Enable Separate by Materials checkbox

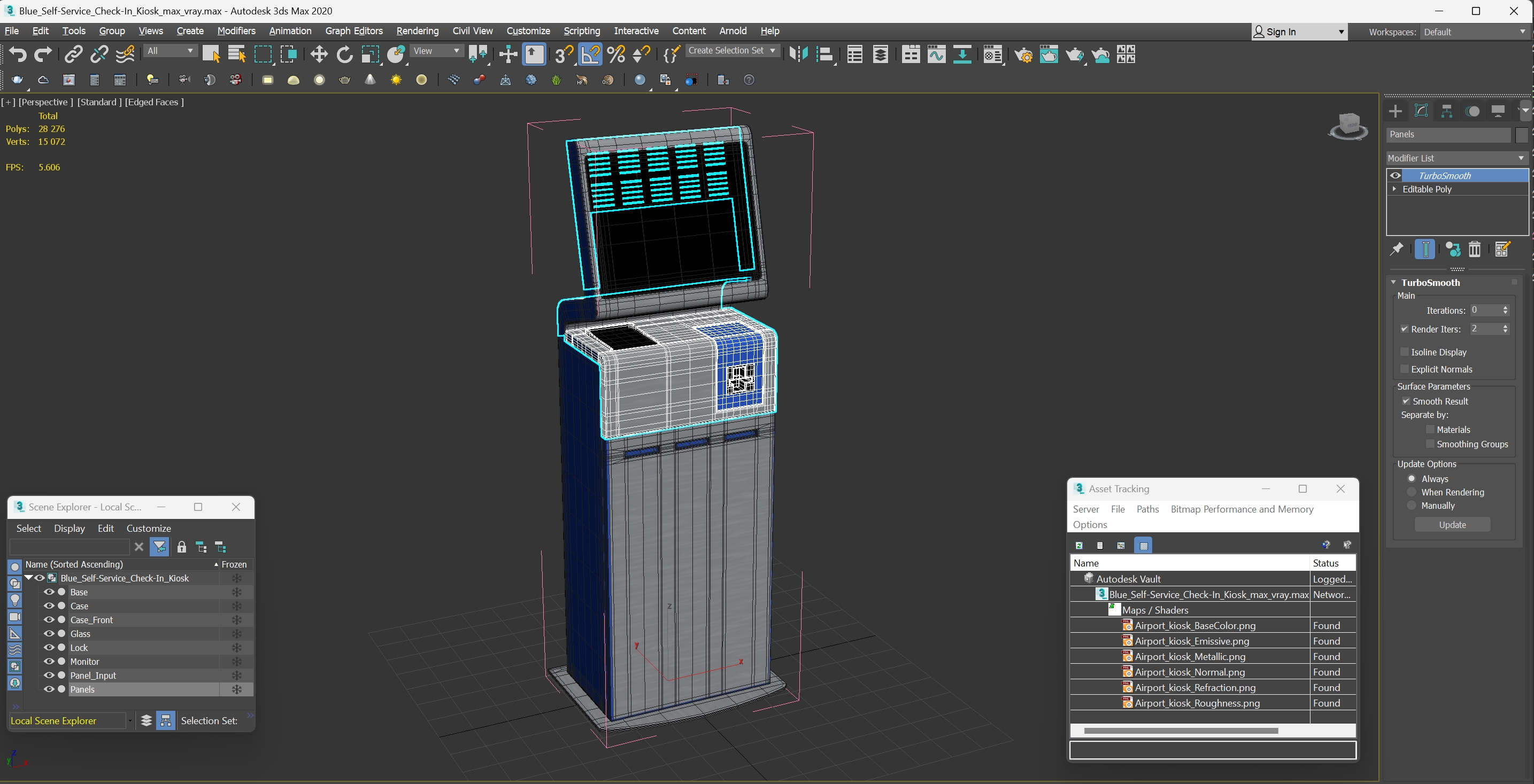point(1430,429)
